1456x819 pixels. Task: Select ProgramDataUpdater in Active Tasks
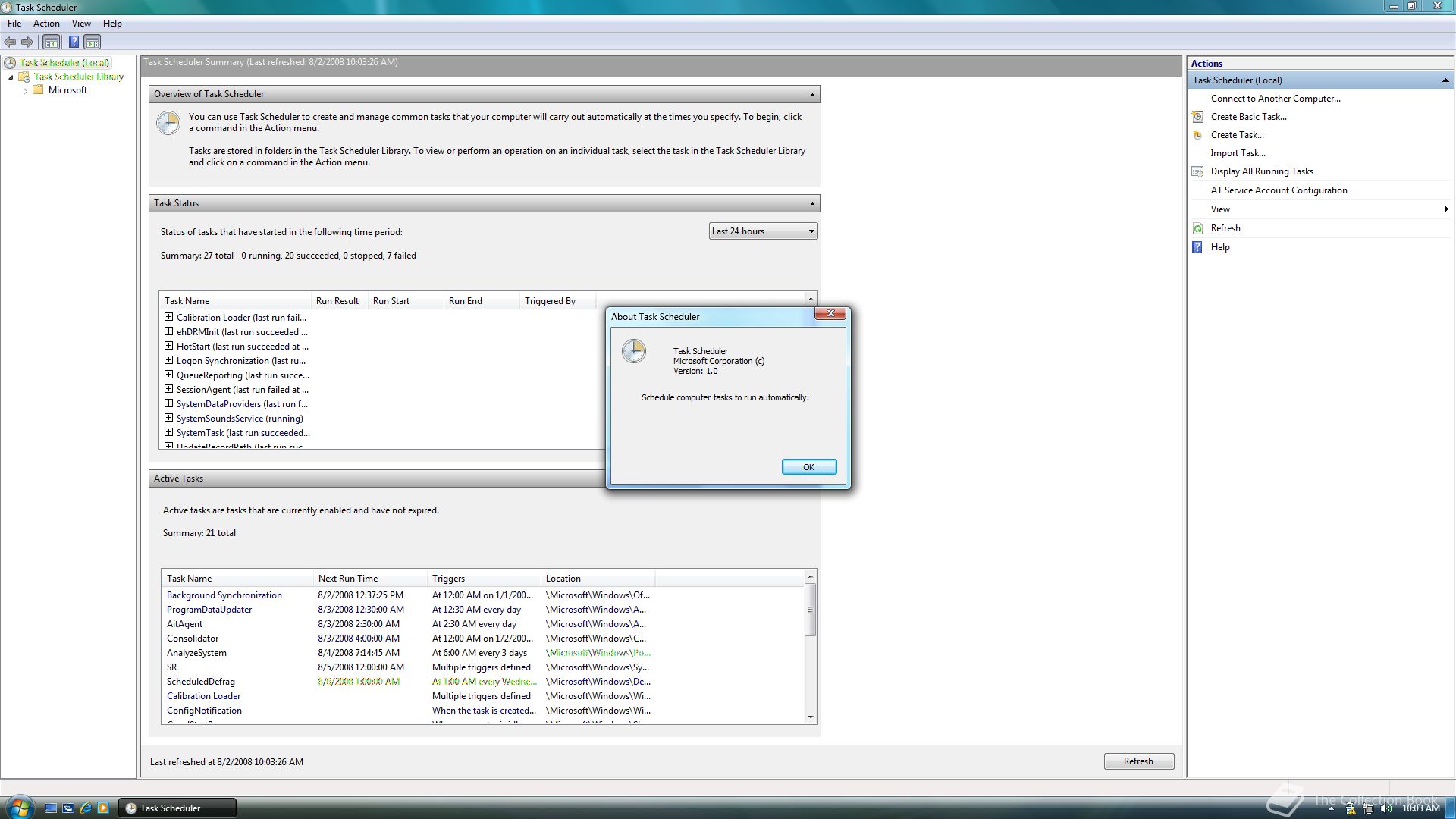pyautogui.click(x=209, y=610)
